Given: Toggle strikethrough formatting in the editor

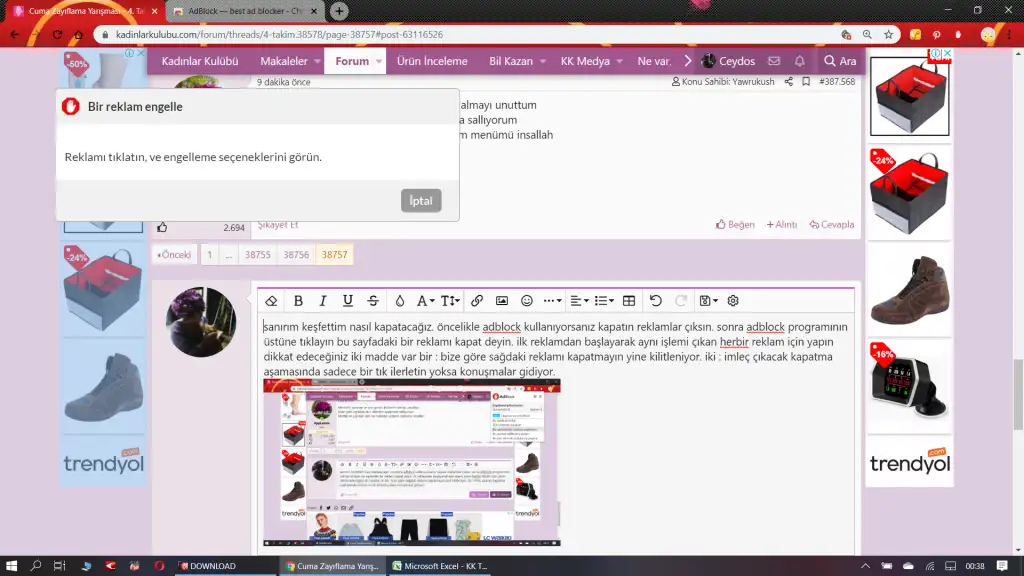Looking at the screenshot, I should (373, 301).
